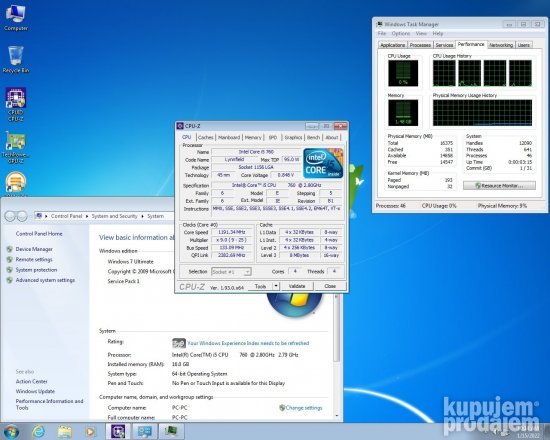Click the CPU-Z Tools button

(x=260, y=286)
